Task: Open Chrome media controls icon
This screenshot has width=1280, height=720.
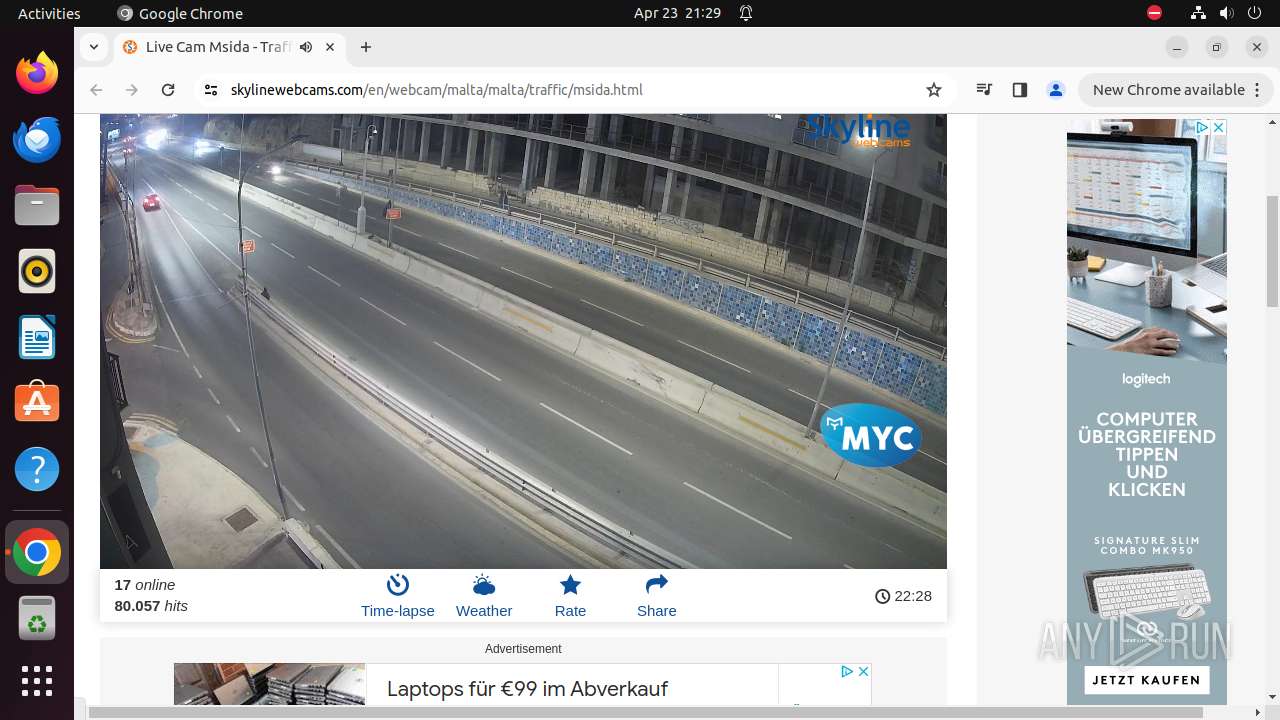Action: click(x=985, y=90)
